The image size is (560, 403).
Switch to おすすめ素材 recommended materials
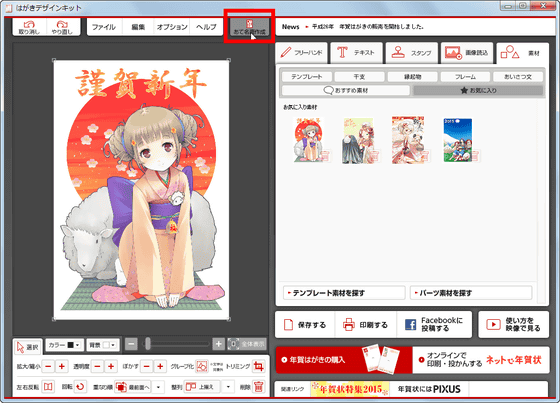345,90
